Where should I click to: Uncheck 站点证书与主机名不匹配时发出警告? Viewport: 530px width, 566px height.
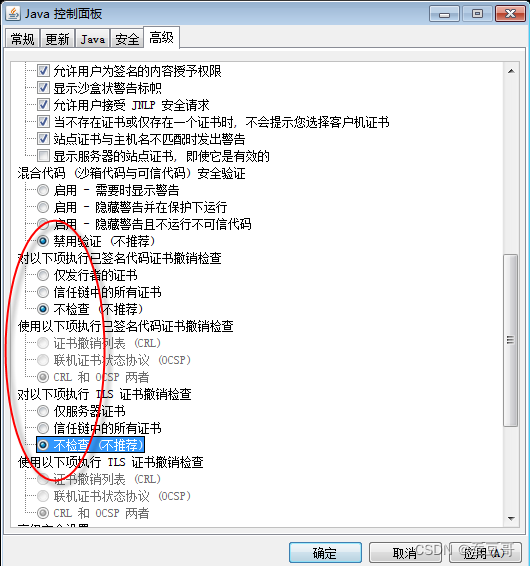click(x=43, y=139)
